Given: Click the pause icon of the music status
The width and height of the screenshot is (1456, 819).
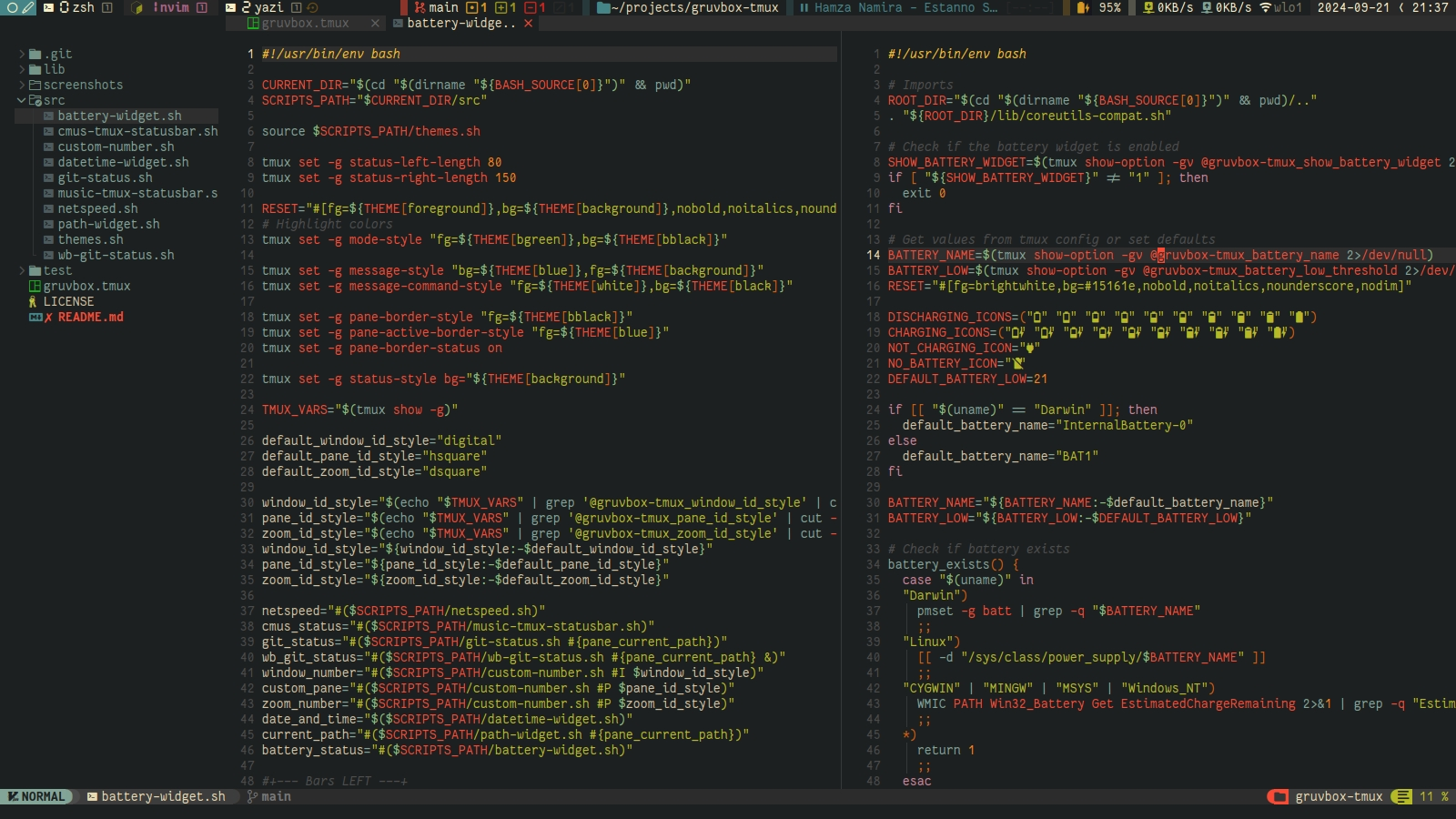Looking at the screenshot, I should [x=804, y=7].
